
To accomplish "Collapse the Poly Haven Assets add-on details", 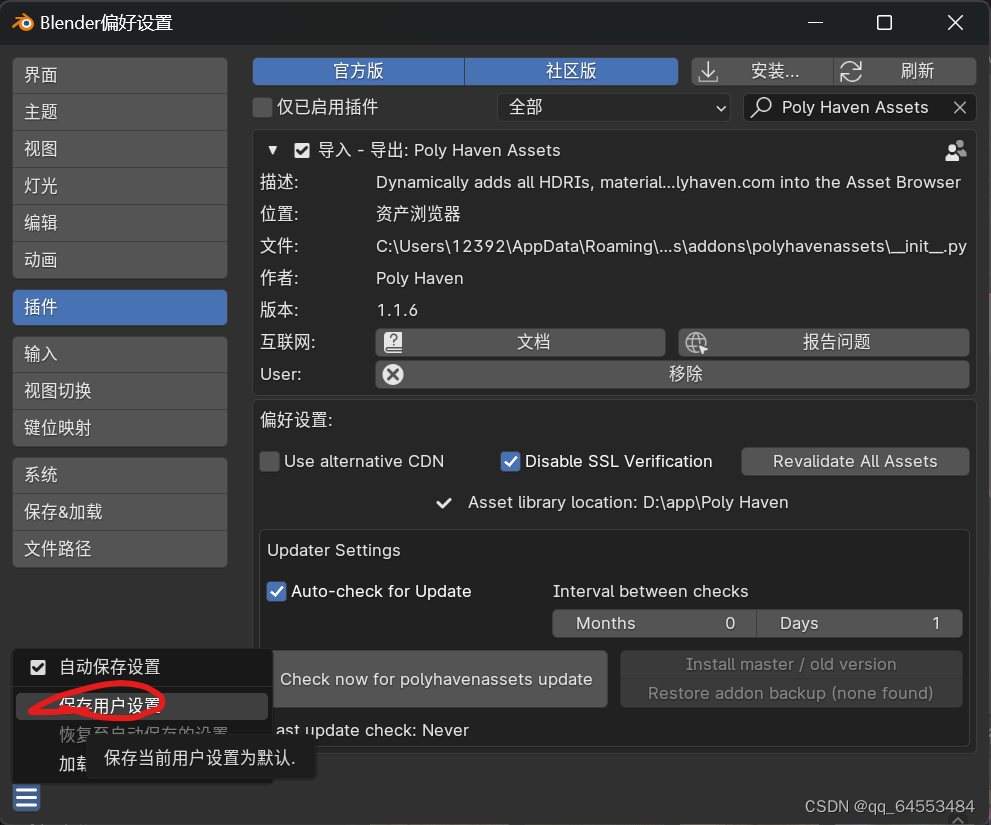I will tap(272, 150).
